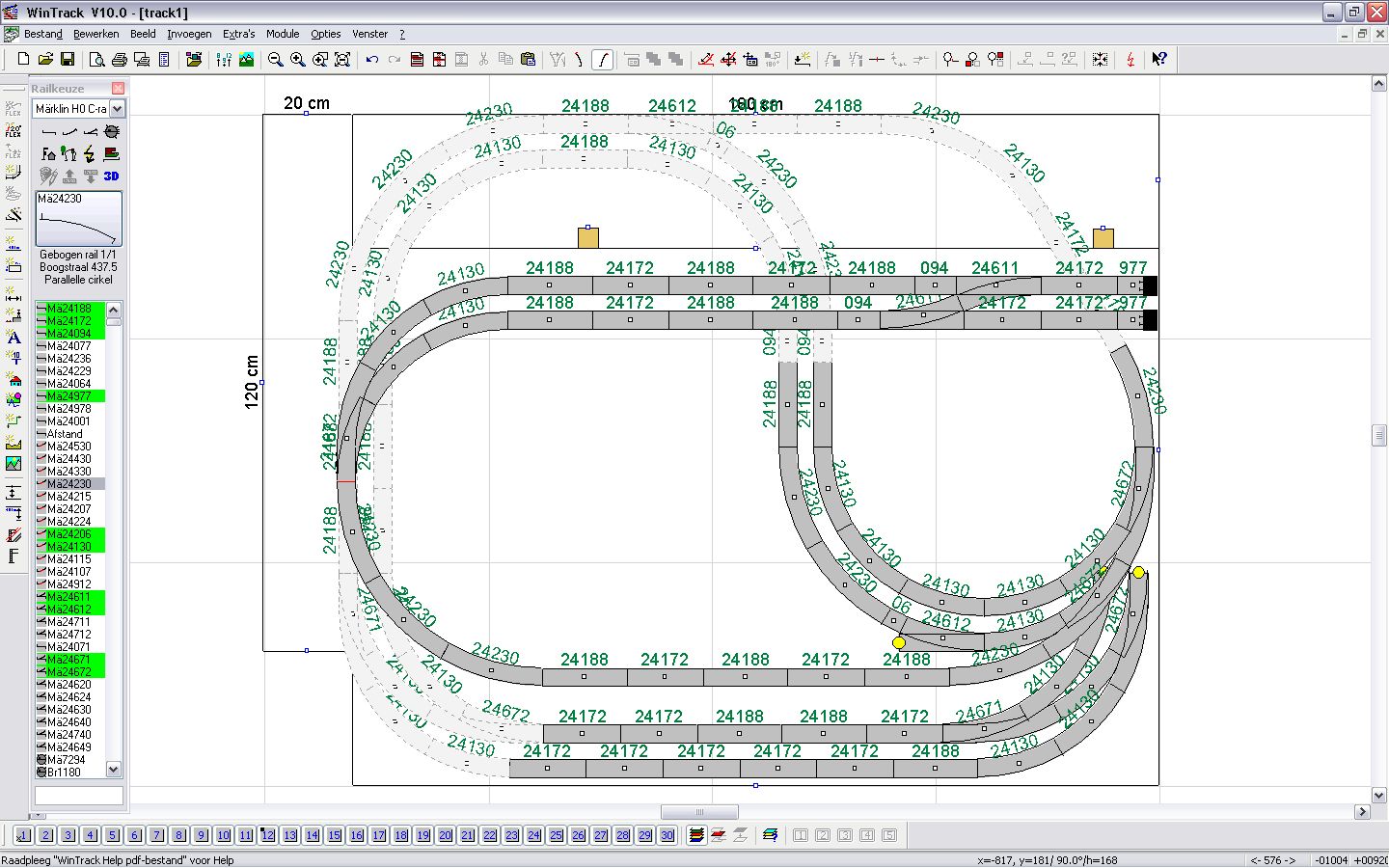This screenshot has width=1389, height=868.
Task: Open buildings symbol category
Action: tap(49, 153)
